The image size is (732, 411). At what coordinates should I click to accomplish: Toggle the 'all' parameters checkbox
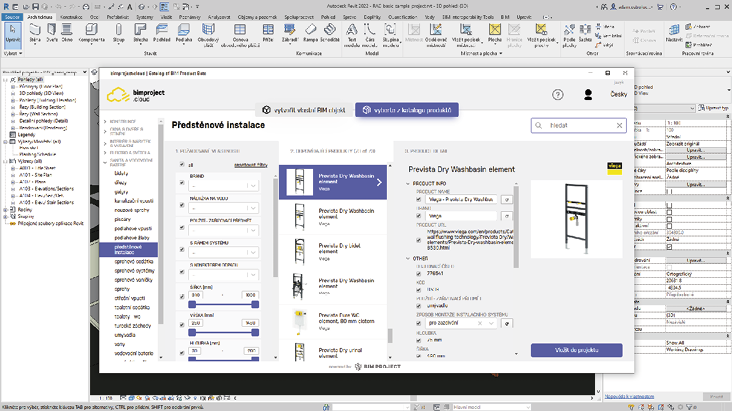(x=180, y=164)
